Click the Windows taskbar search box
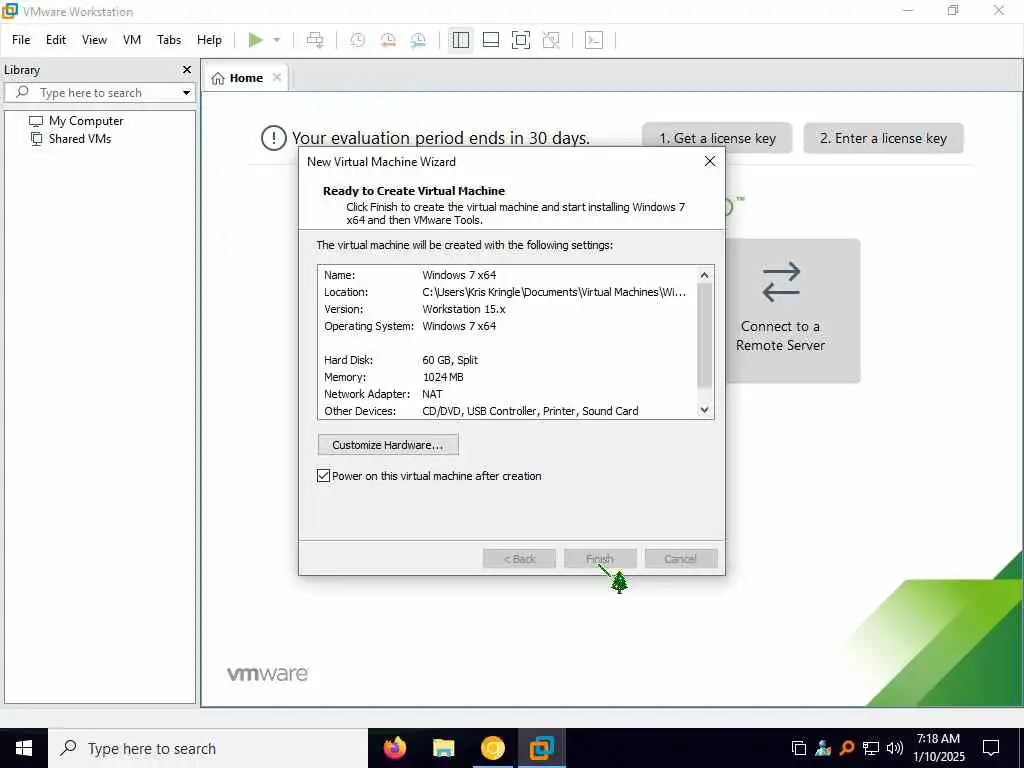This screenshot has height=768, width=1024. [208, 748]
